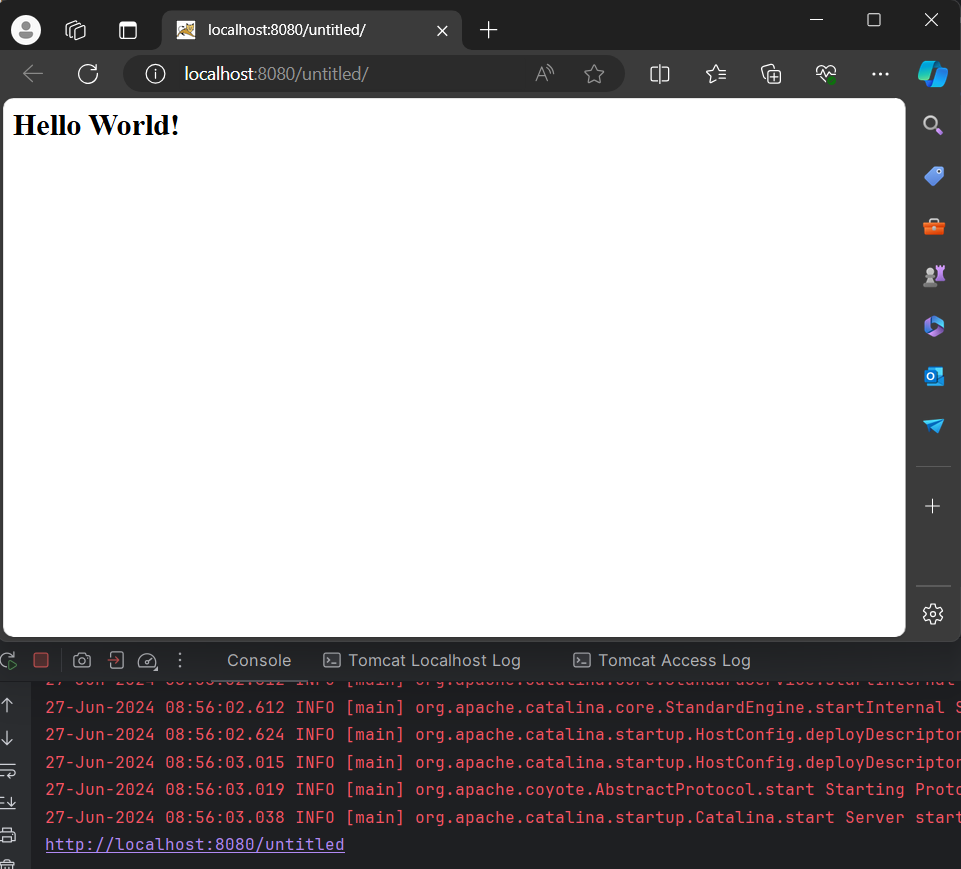
Task: Toggle soft-wrap in the console
Action: click(x=8, y=770)
